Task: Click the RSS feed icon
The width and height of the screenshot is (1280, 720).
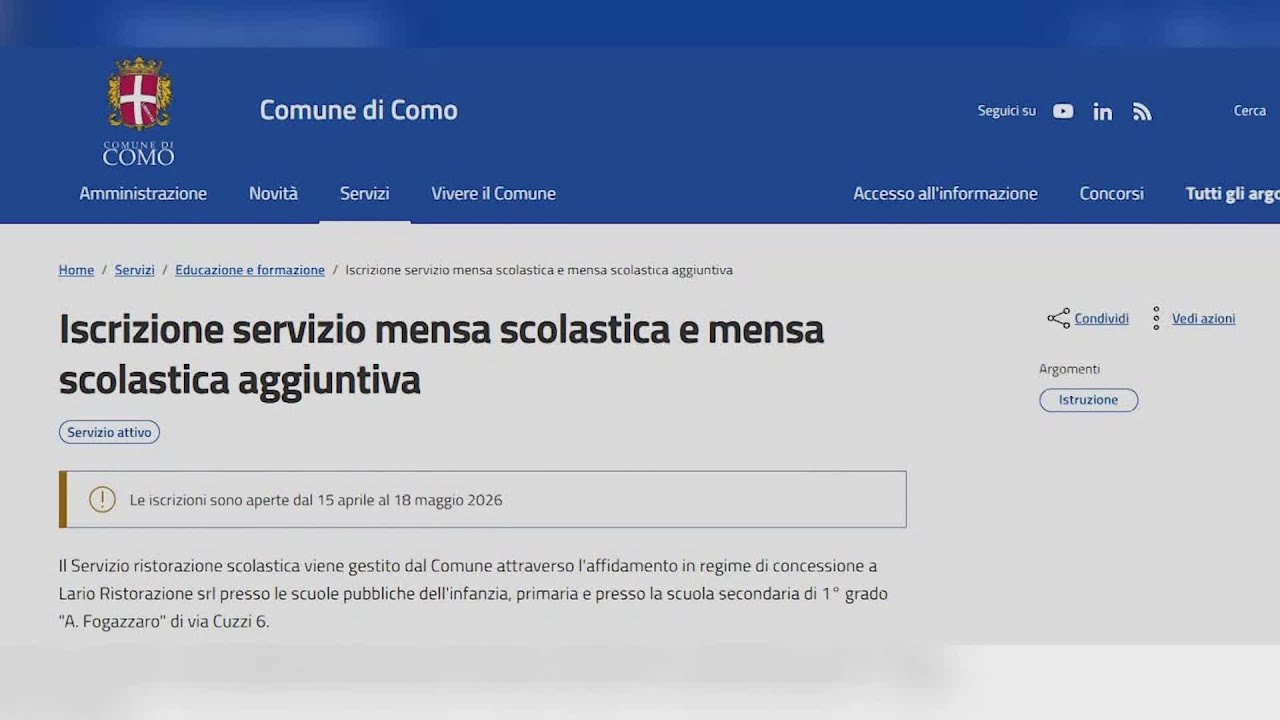Action: (1141, 111)
